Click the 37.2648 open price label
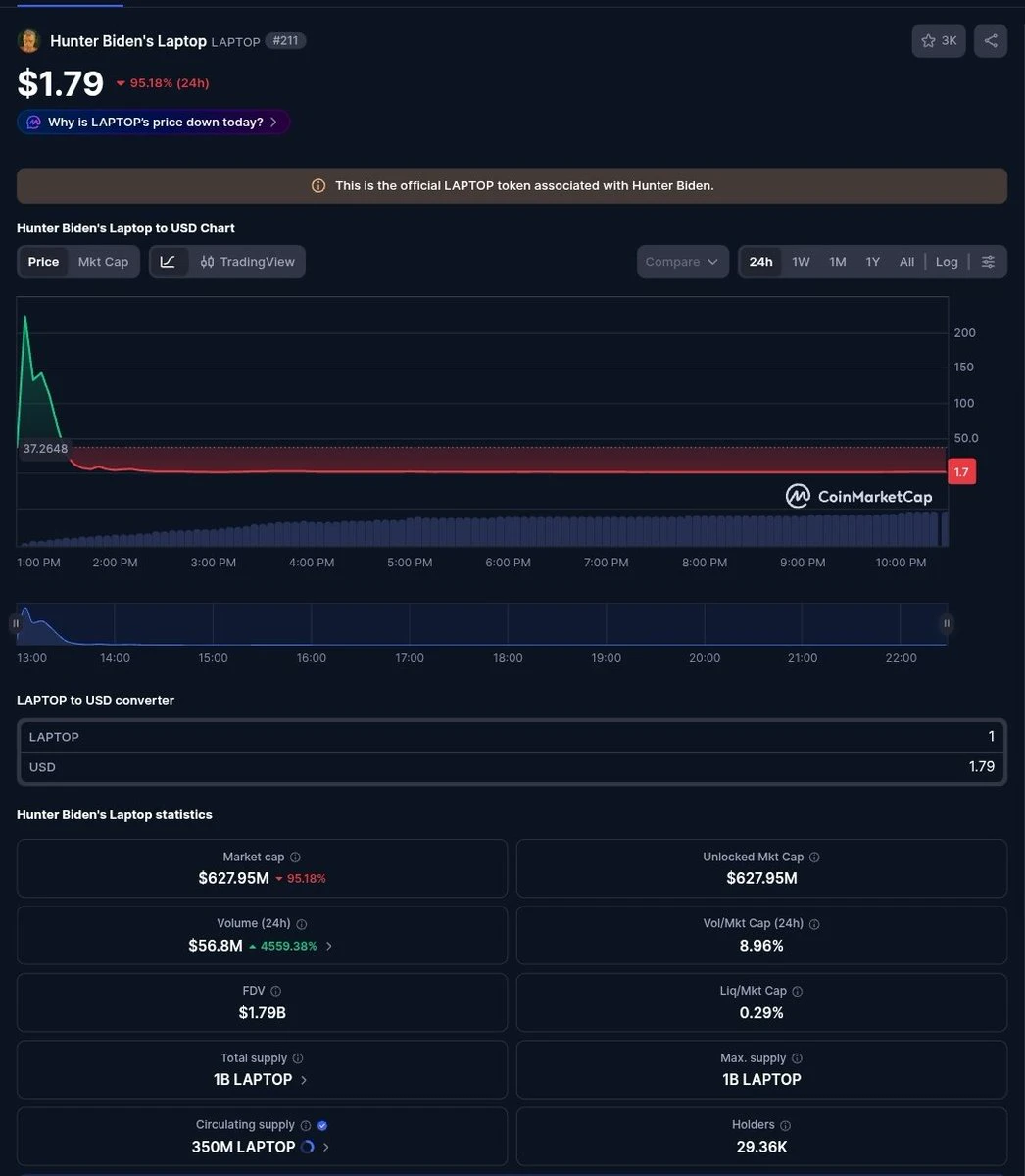The width and height of the screenshot is (1025, 1176). coord(45,449)
